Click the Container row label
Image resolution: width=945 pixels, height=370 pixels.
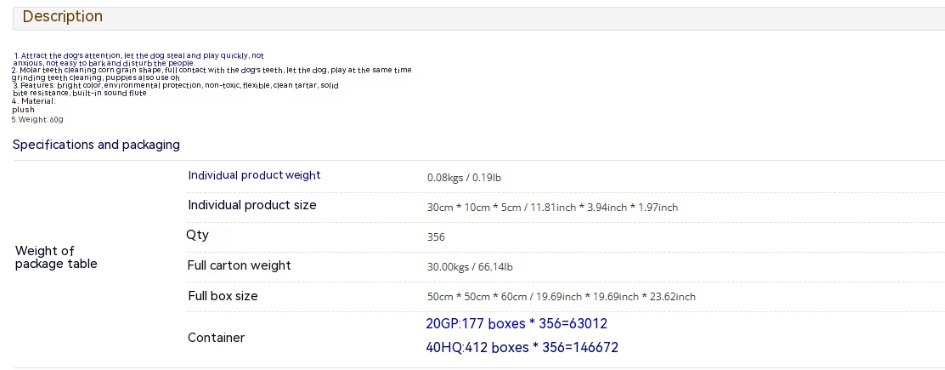216,337
